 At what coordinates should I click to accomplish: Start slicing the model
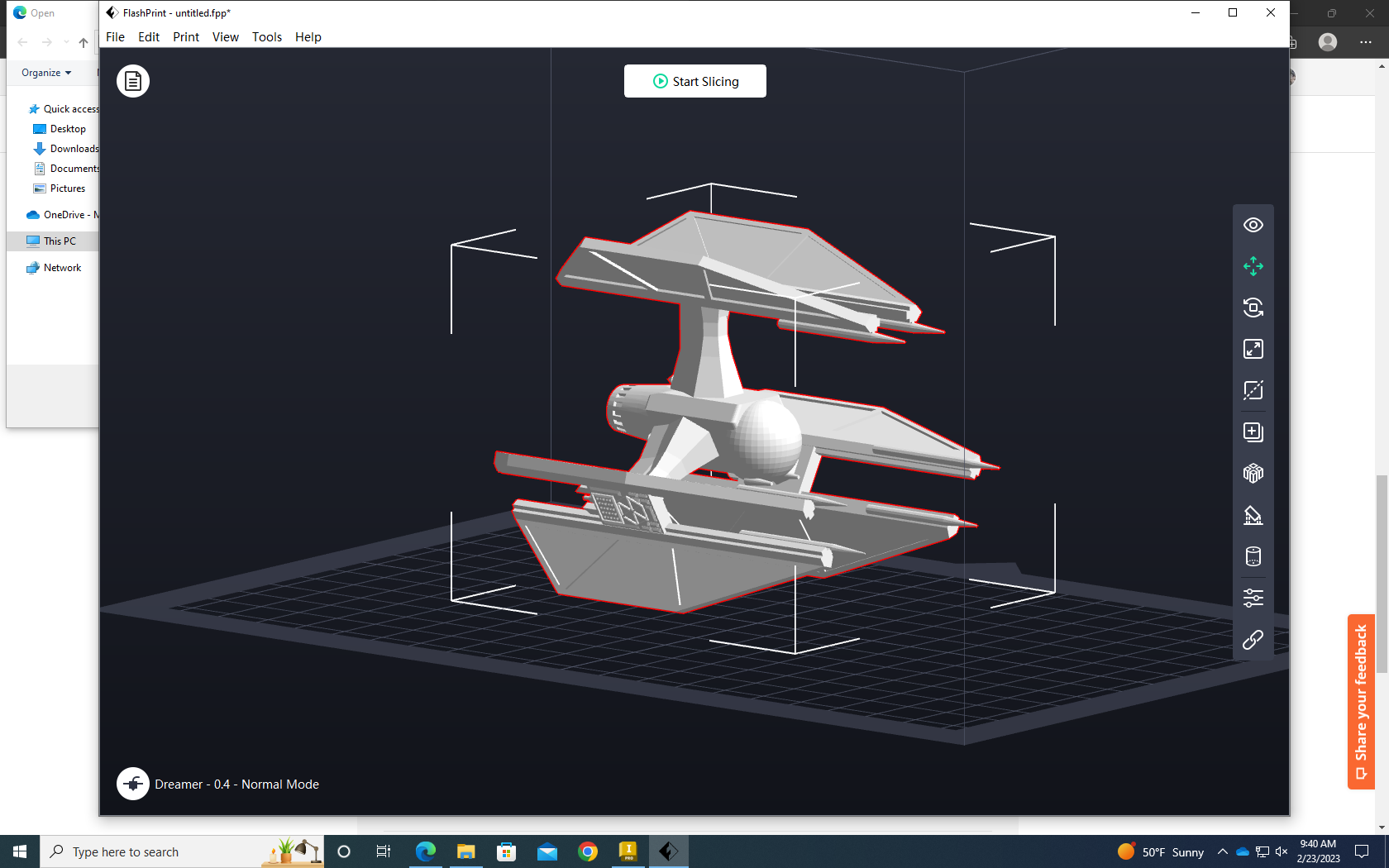click(x=695, y=81)
